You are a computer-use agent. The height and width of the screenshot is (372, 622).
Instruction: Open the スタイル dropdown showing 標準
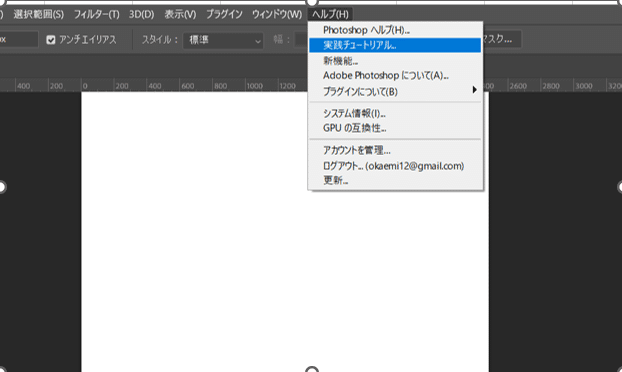tap(223, 40)
